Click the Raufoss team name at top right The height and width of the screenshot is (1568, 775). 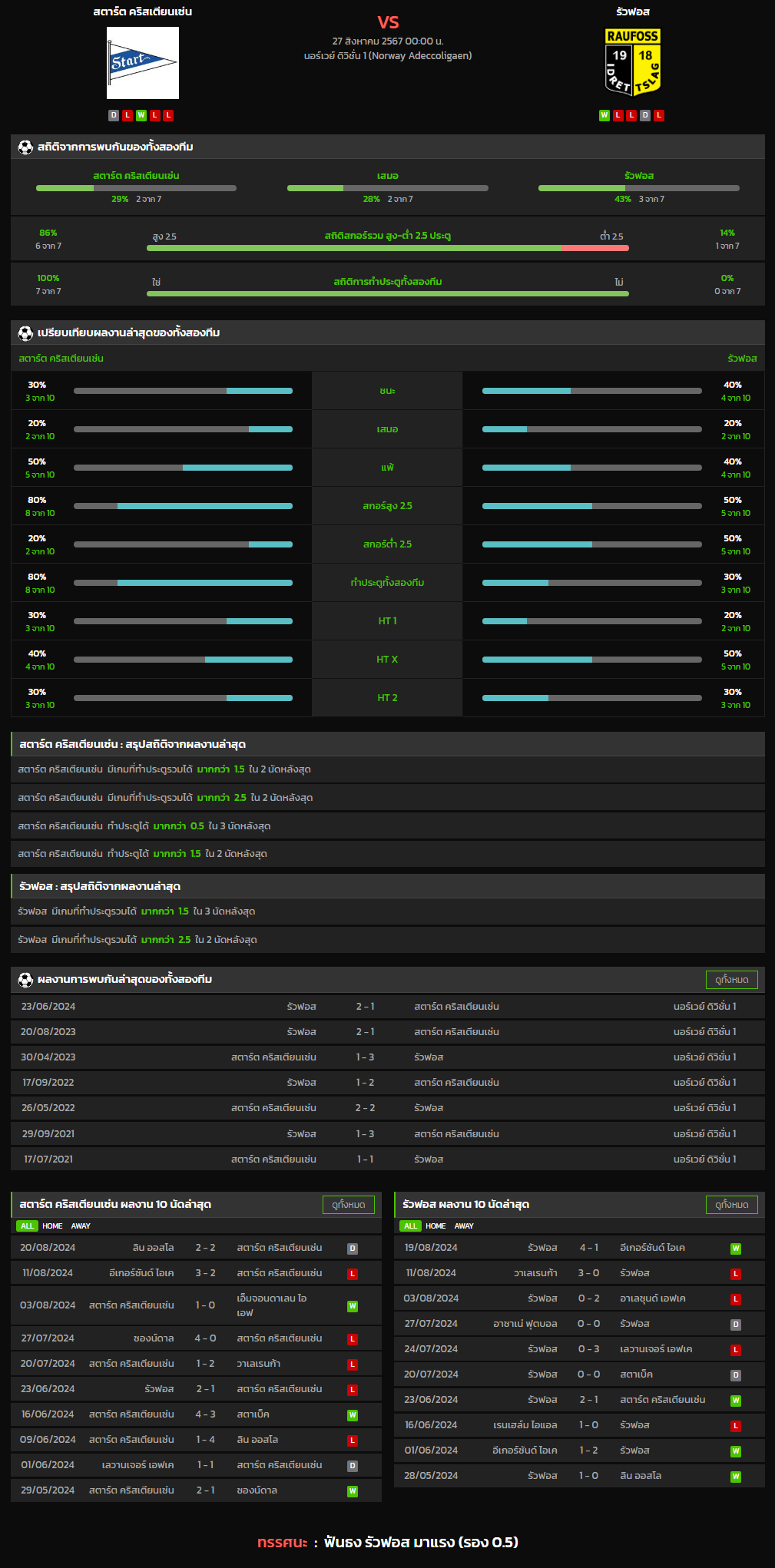click(633, 12)
